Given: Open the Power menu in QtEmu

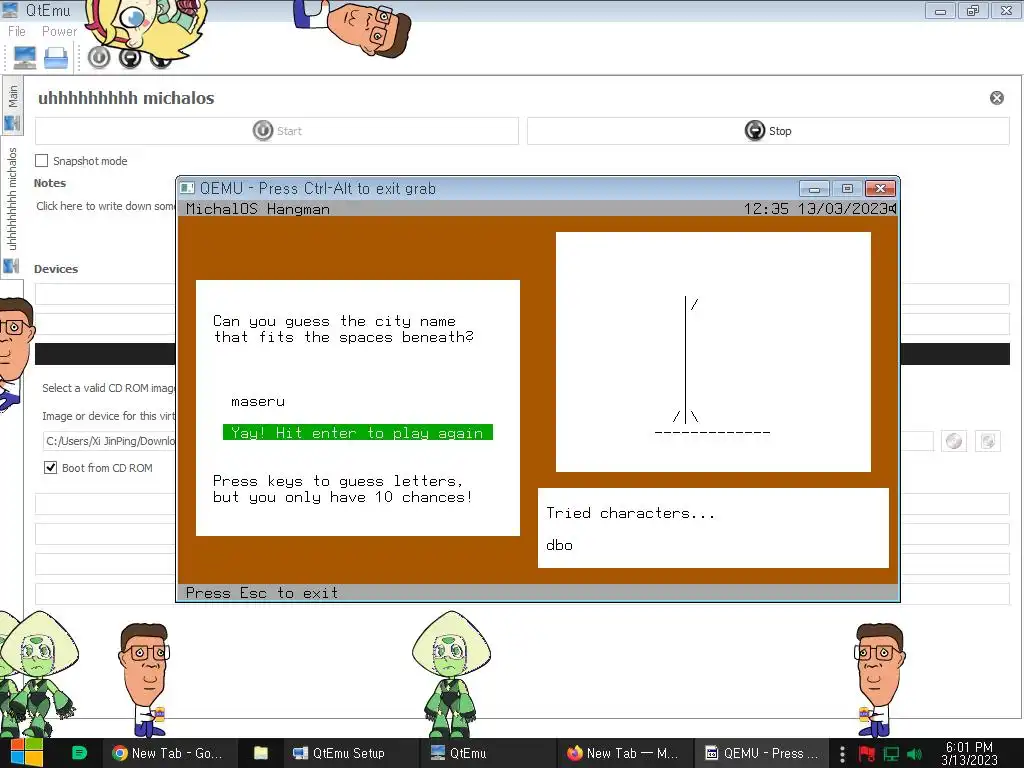Looking at the screenshot, I should pyautogui.click(x=59, y=31).
